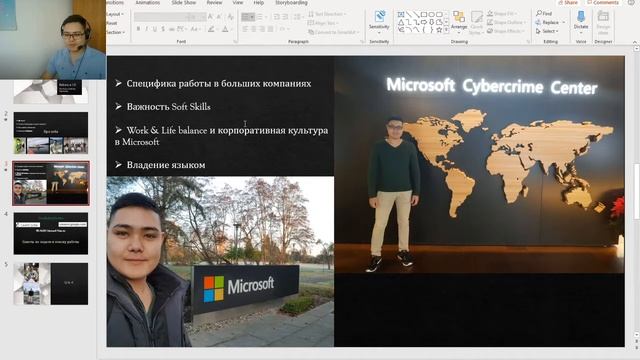Image resolution: width=640 pixels, height=360 pixels.
Task: Open the Help tab
Action: pyautogui.click(x=259, y=2)
